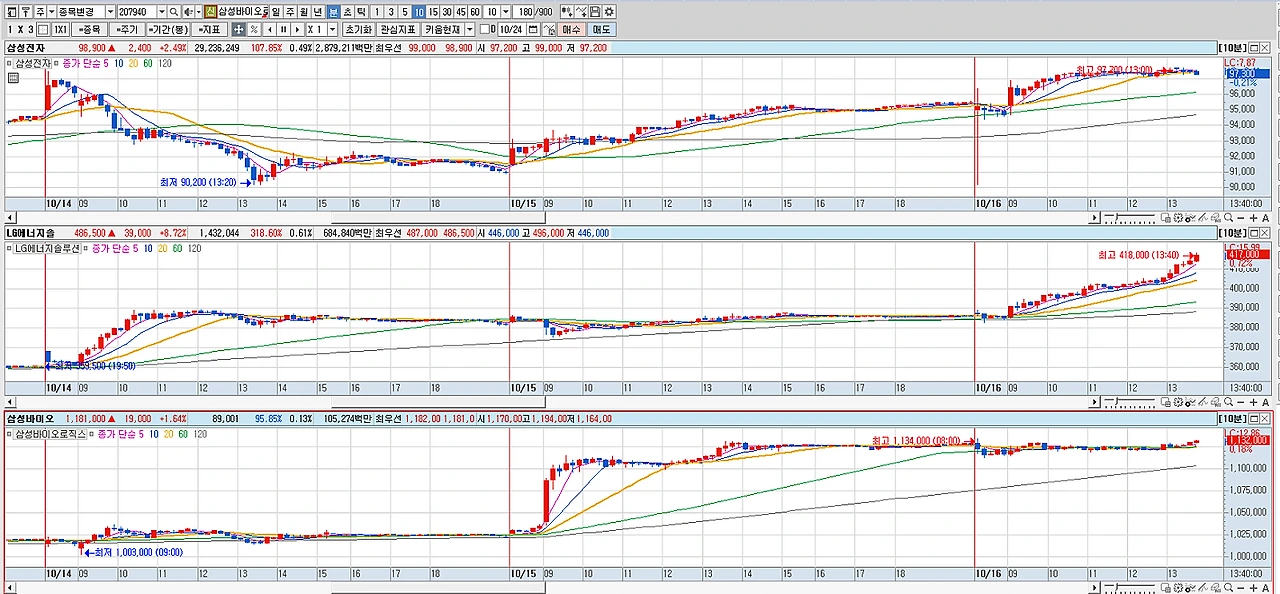Click the minus zoom-out icon under 삼성바이오 chart
The image size is (1280, 594).
[x=1240, y=587]
